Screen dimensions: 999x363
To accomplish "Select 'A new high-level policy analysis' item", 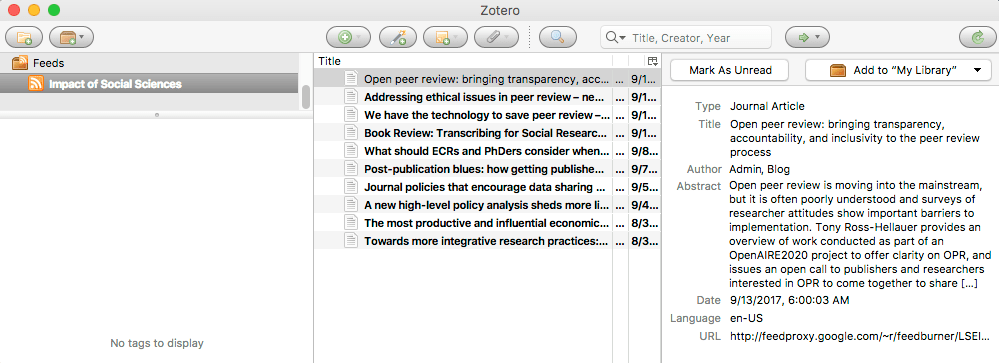I will tap(487, 205).
